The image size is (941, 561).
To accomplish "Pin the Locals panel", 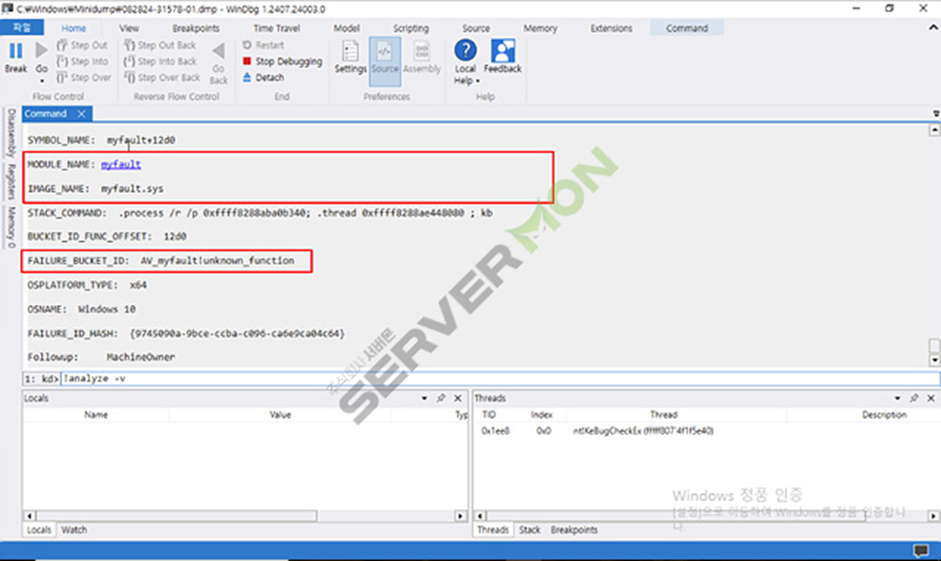I will click(x=441, y=398).
